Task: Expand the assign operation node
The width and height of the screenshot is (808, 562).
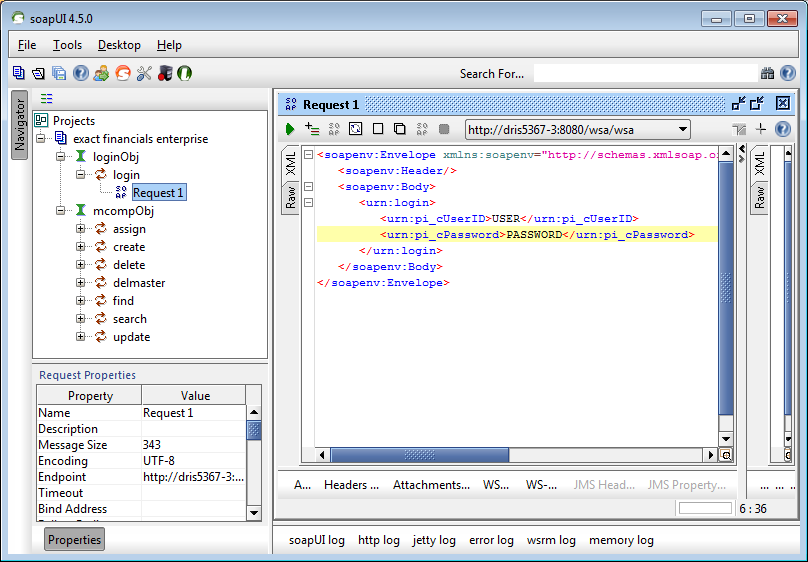Action: 80,228
